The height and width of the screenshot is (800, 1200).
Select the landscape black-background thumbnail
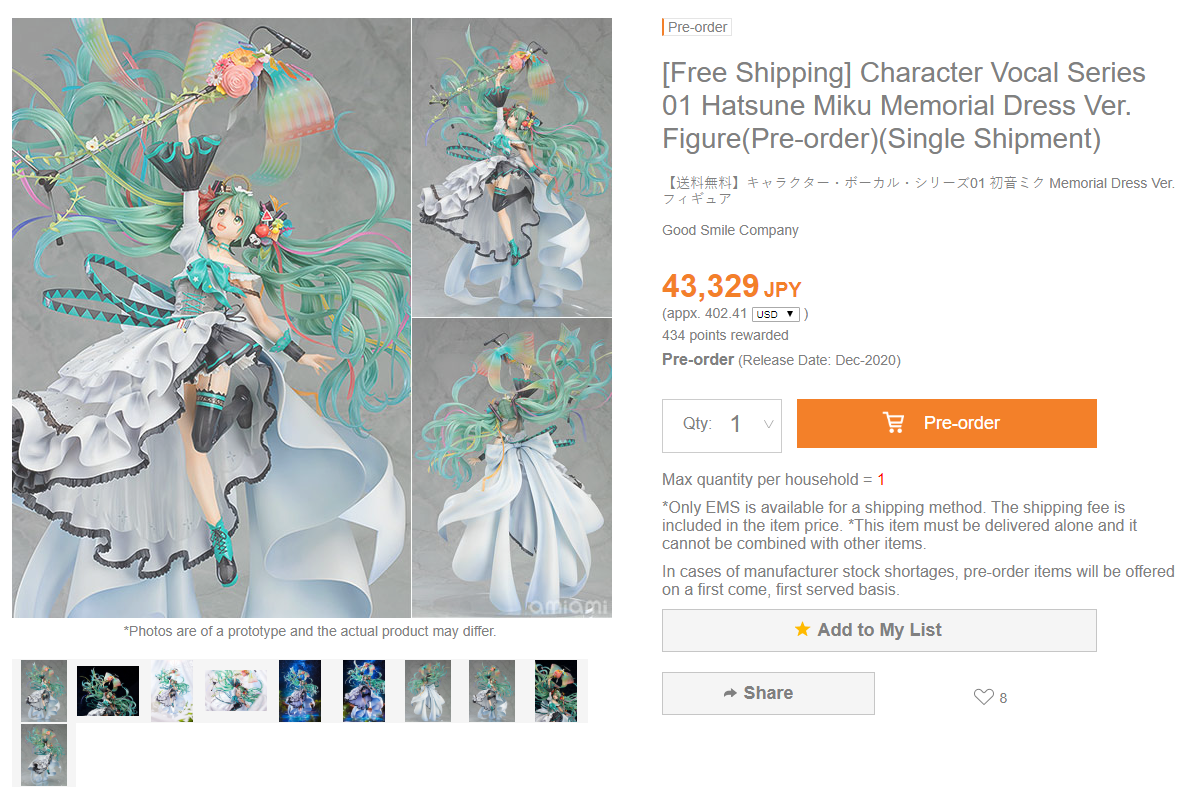click(x=108, y=690)
